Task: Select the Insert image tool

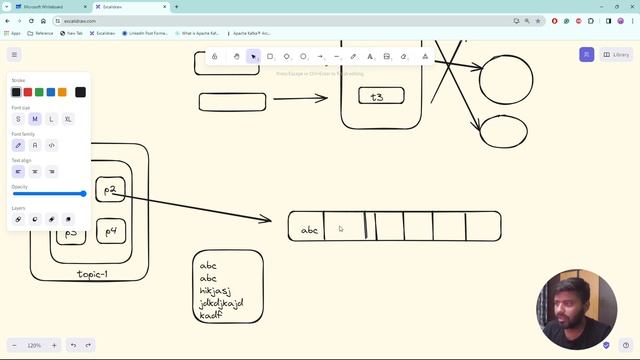Action: 387,56
